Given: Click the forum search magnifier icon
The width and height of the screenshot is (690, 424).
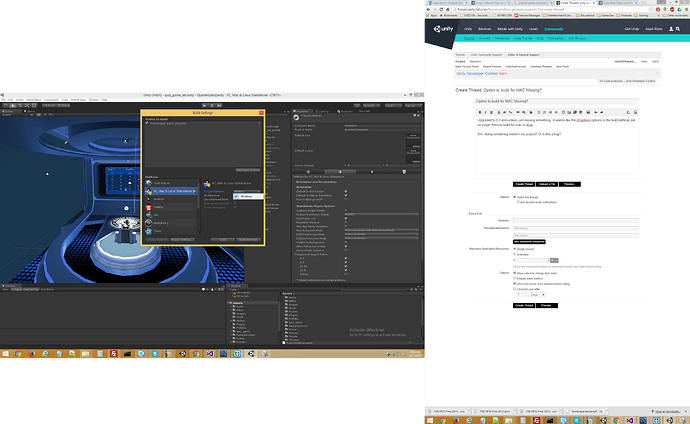Looking at the screenshot, I should coord(678,29).
